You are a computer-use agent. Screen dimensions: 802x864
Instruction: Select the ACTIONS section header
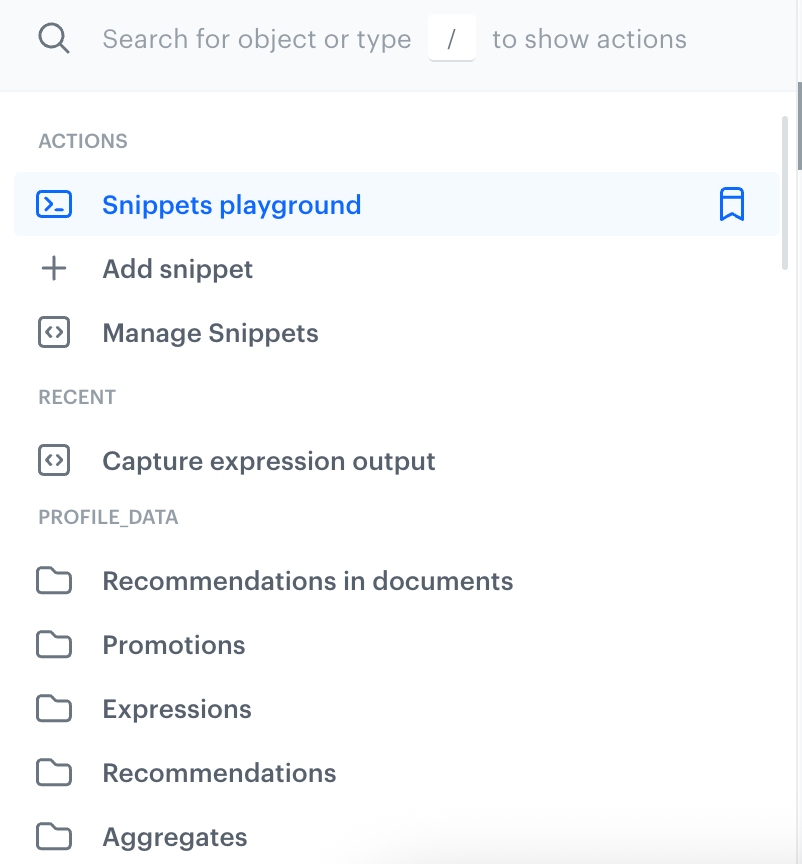(83, 141)
